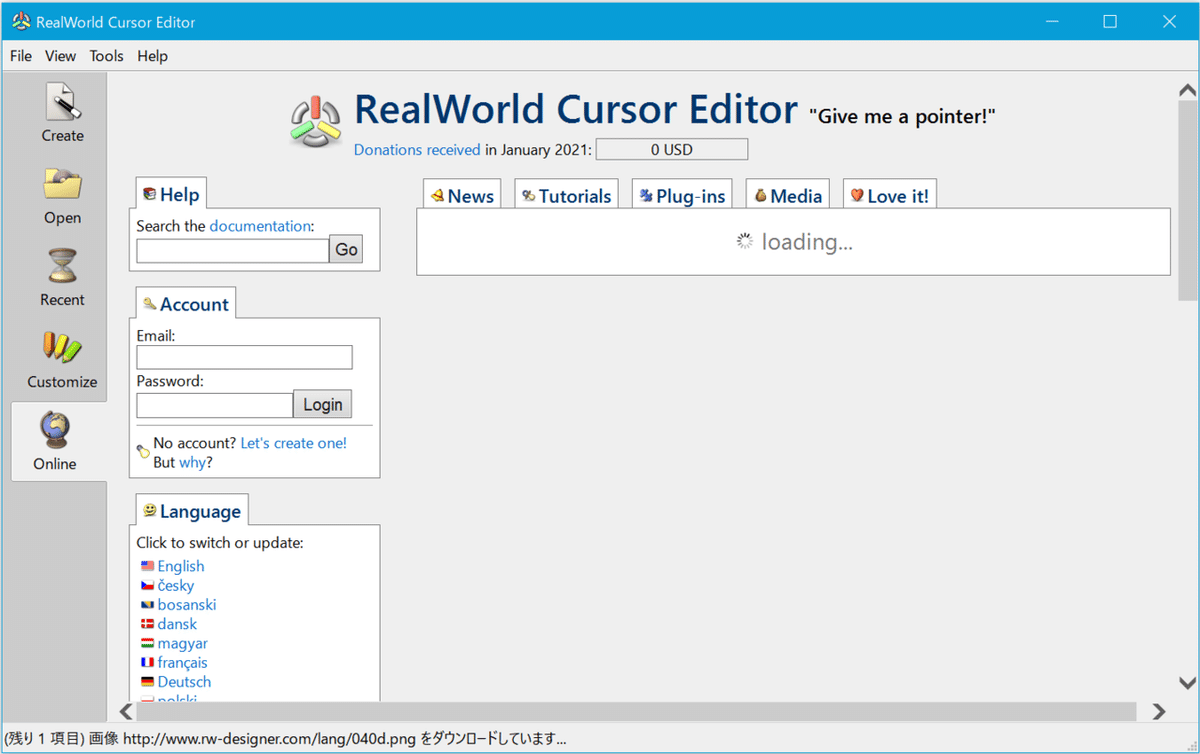The image size is (1200, 754).
Task: Click the 0 USD donations box
Action: pyautogui.click(x=672, y=150)
